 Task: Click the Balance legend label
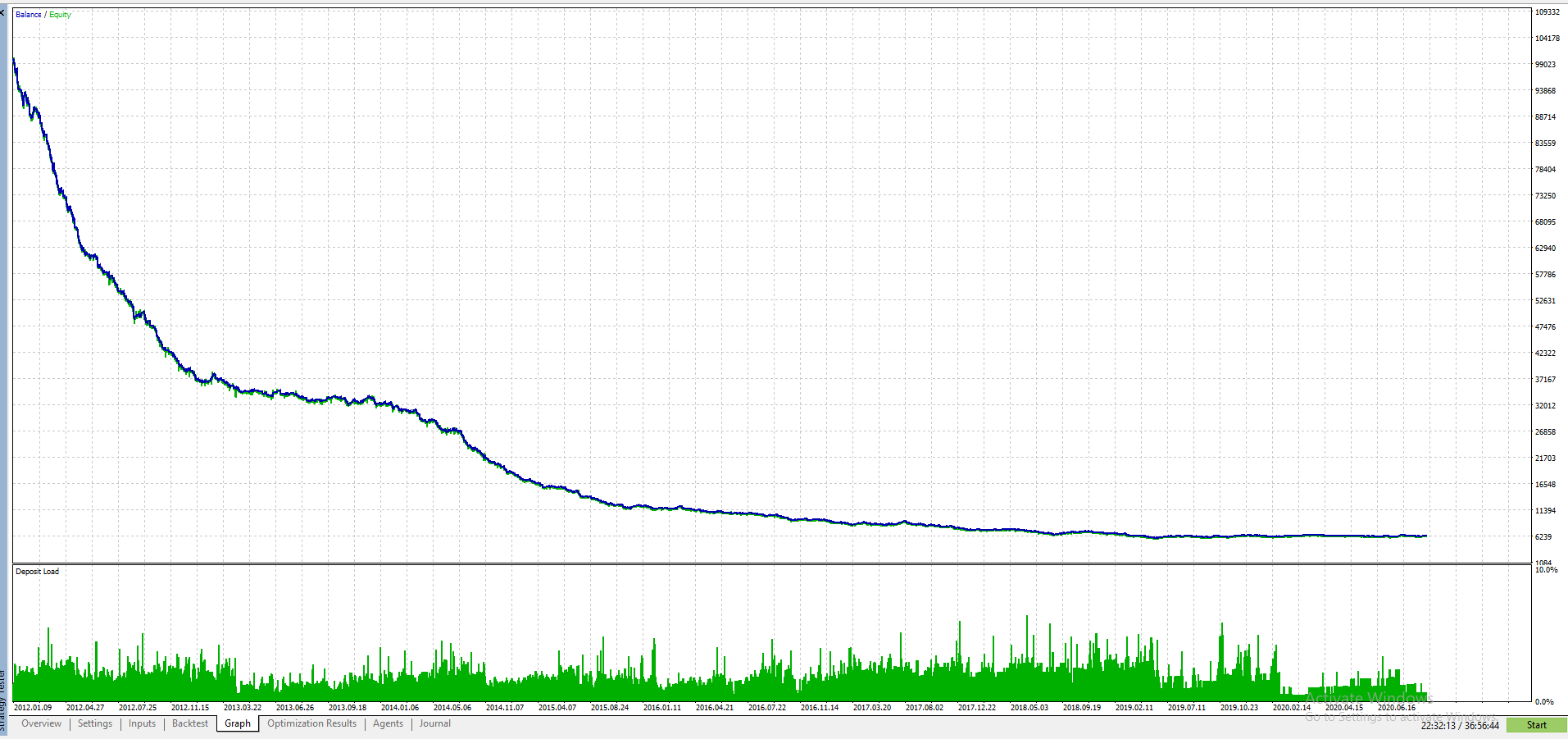click(x=28, y=15)
